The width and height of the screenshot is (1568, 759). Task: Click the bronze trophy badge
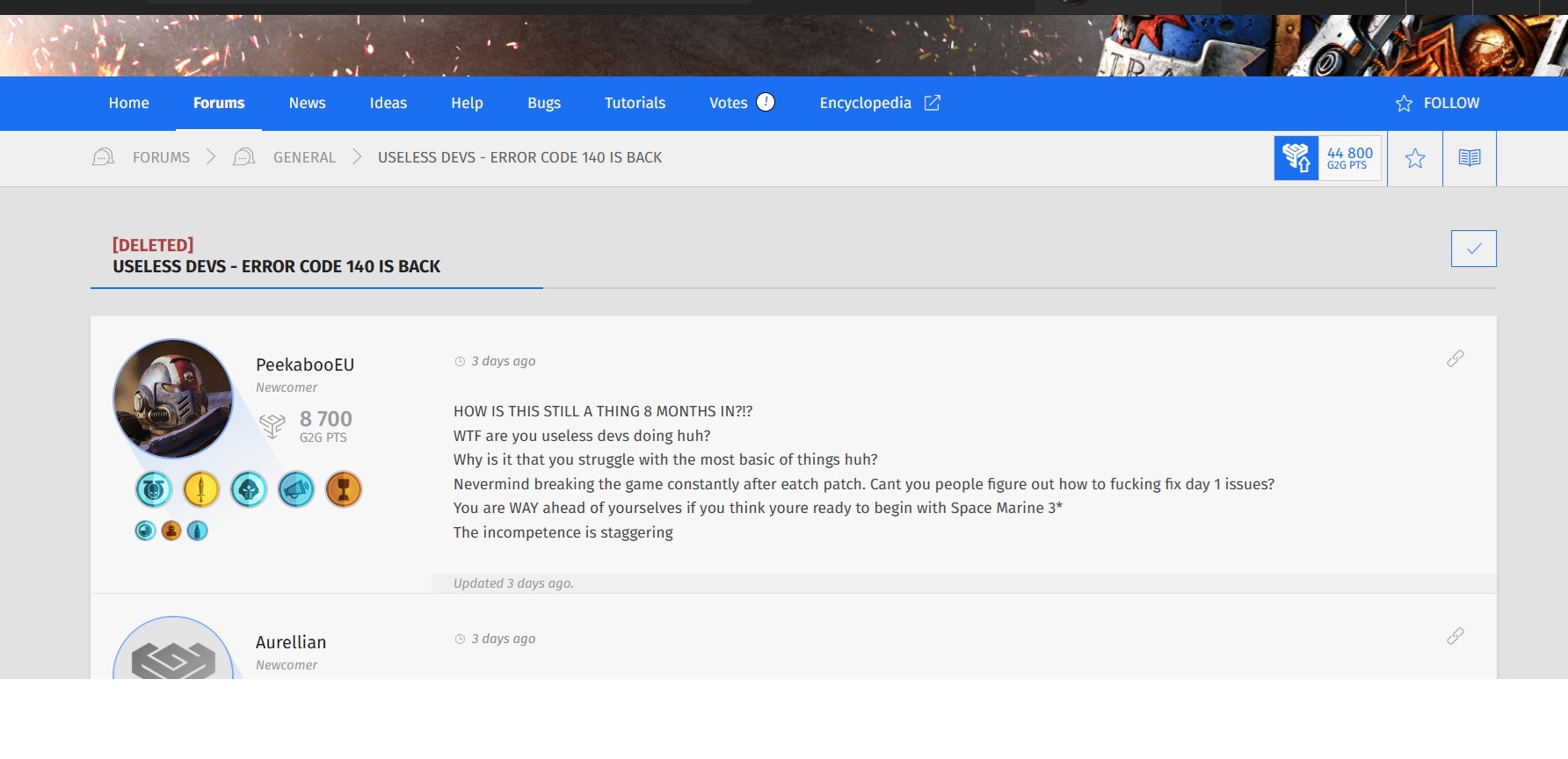[x=344, y=489]
